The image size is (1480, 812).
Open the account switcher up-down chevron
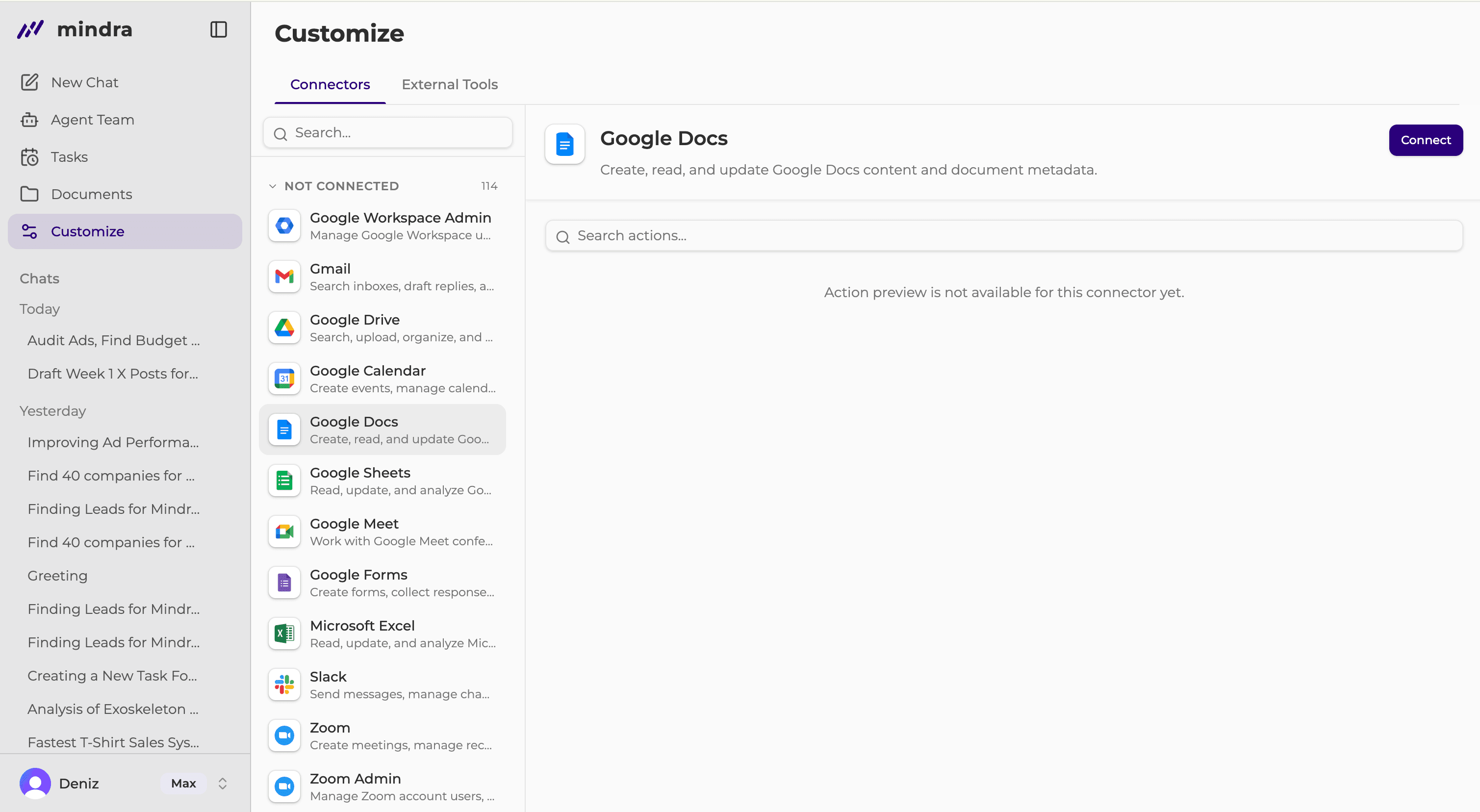(222, 783)
